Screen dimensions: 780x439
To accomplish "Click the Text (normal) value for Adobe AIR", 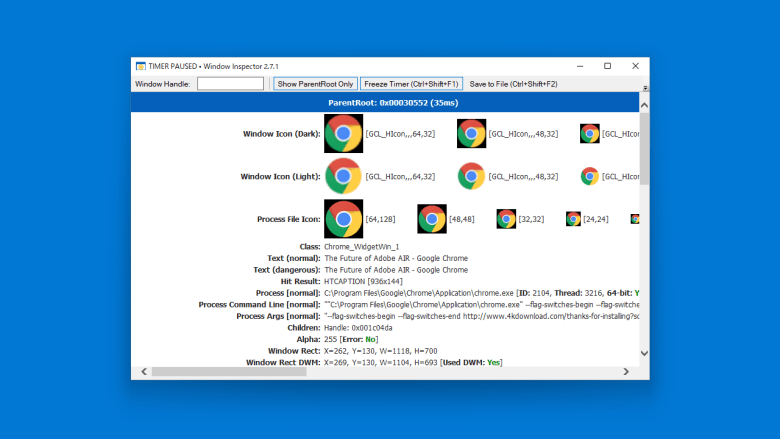I will (x=396, y=259).
